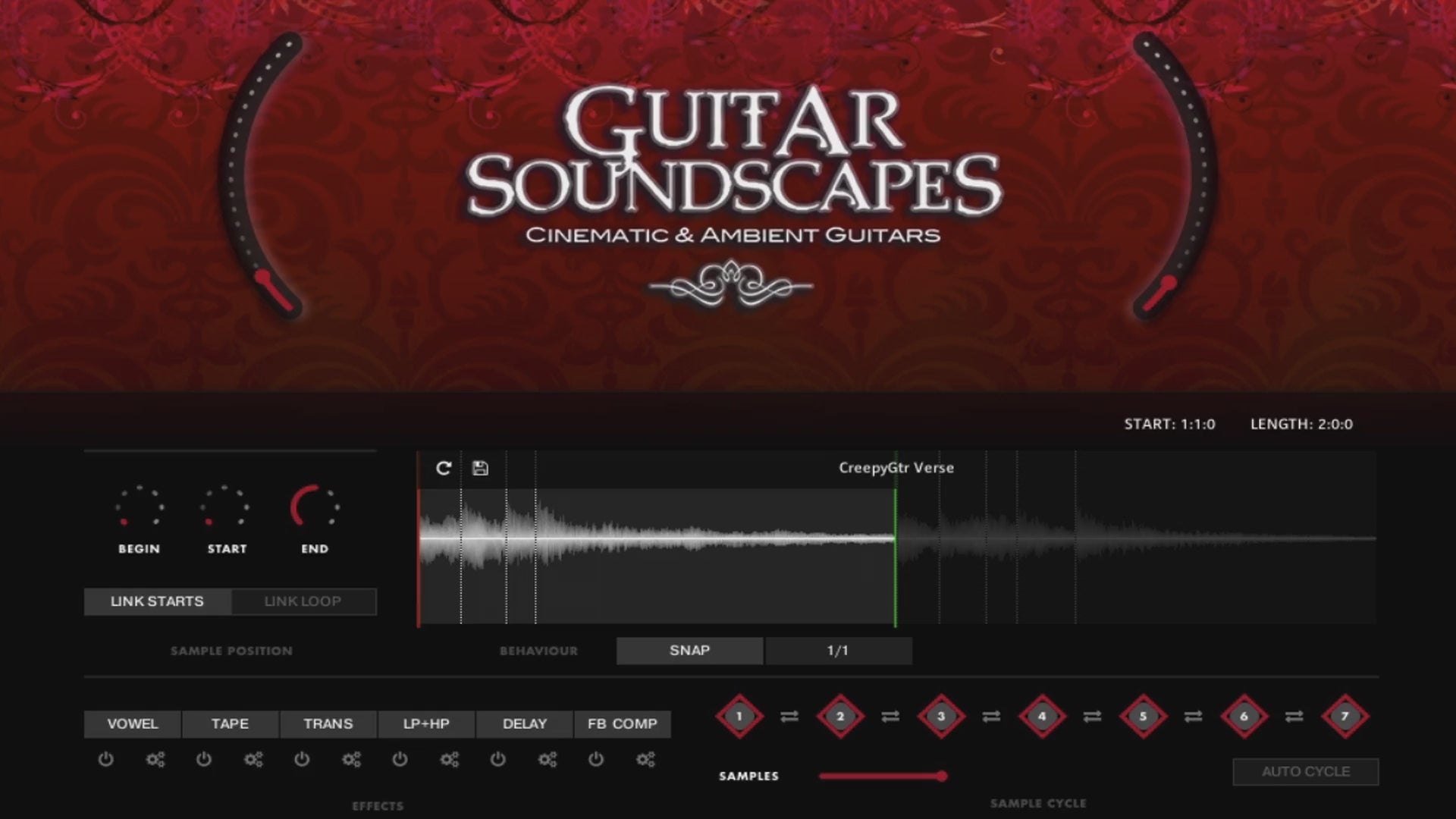This screenshot has height=819, width=1456.
Task: Toggle TRANS effect power button
Action: [302, 759]
